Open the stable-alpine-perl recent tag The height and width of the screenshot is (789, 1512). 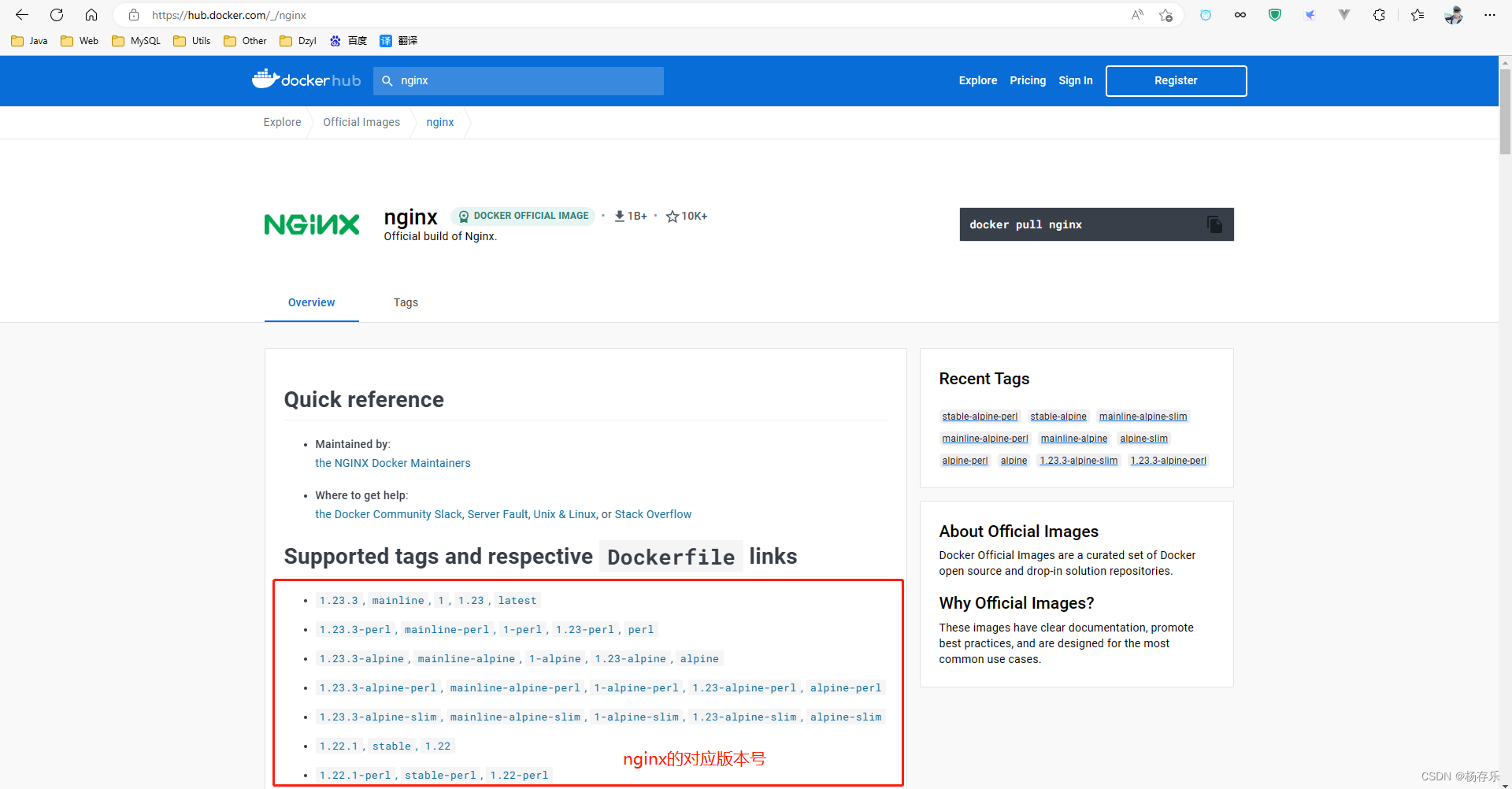[980, 417]
